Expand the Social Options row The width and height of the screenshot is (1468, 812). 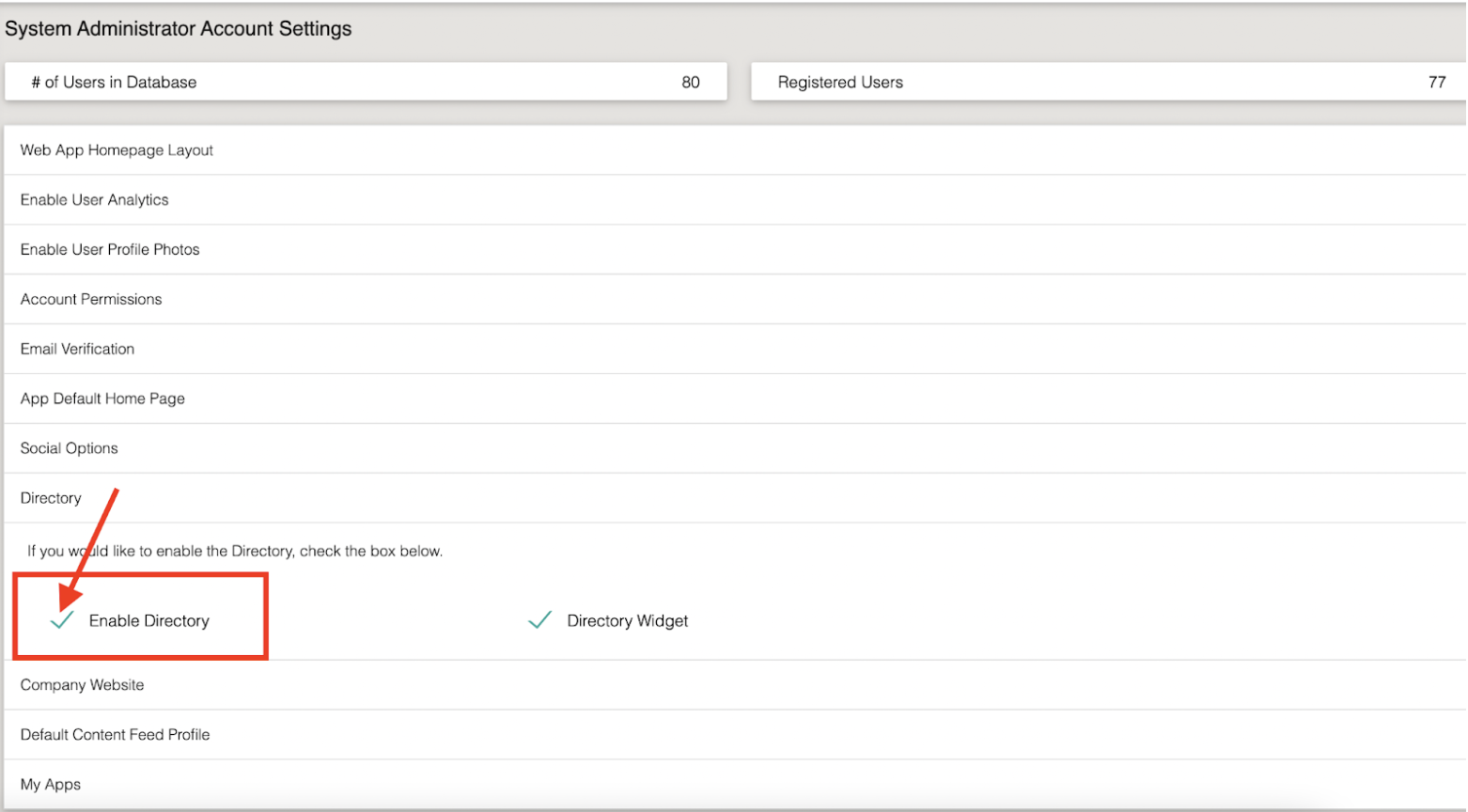[x=69, y=447]
